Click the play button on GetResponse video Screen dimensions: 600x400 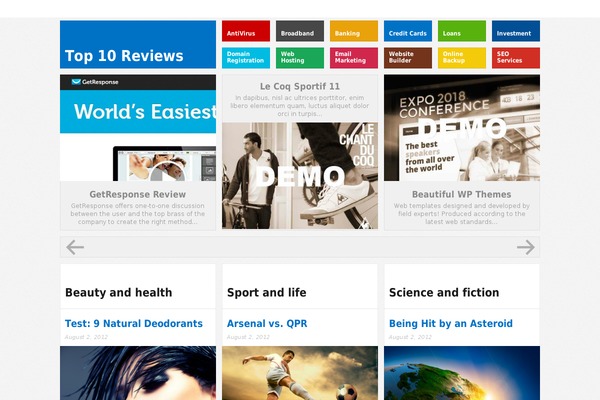click(167, 171)
